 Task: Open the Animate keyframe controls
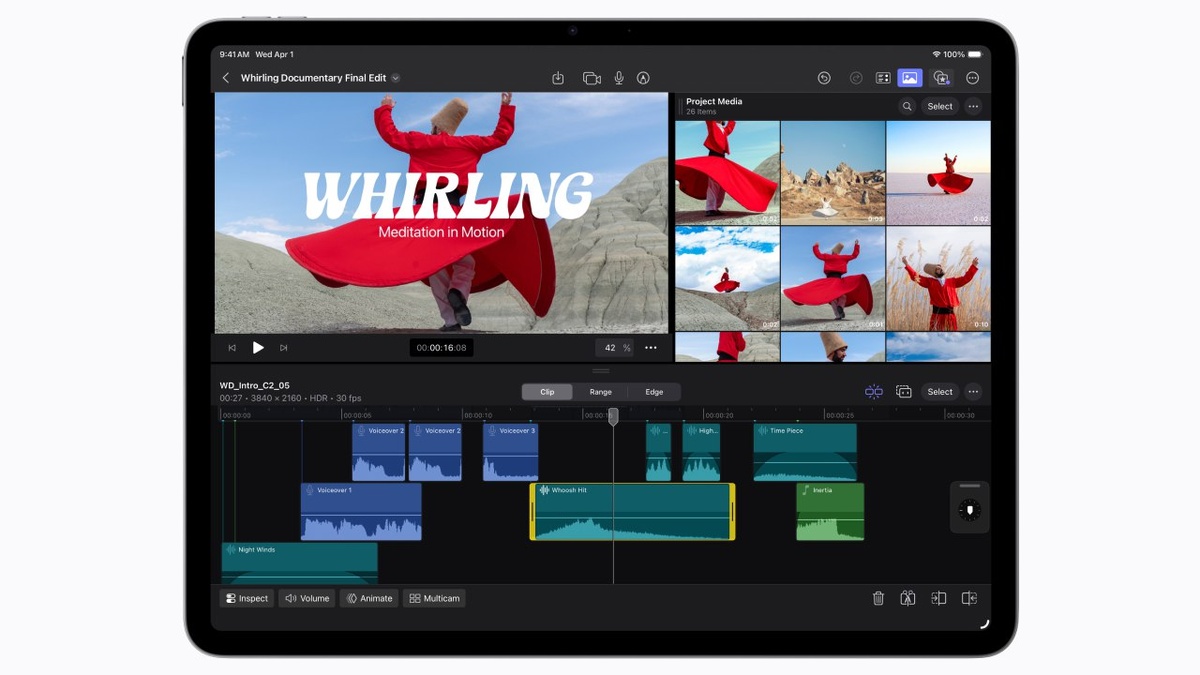369,598
